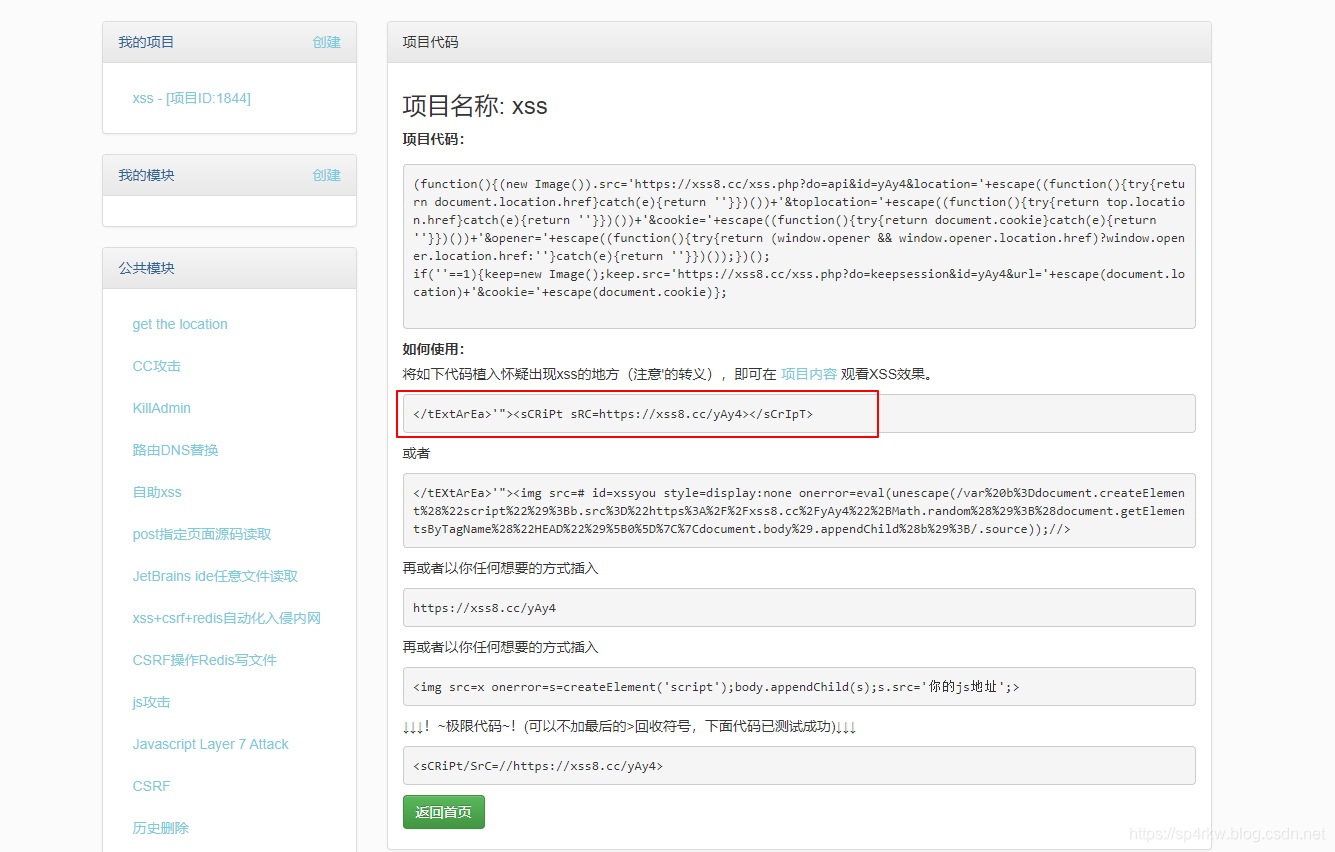Screen dimensions: 1335x852
Task: Open Javascript Layer 7 Attack module
Action: [x=210, y=744]
